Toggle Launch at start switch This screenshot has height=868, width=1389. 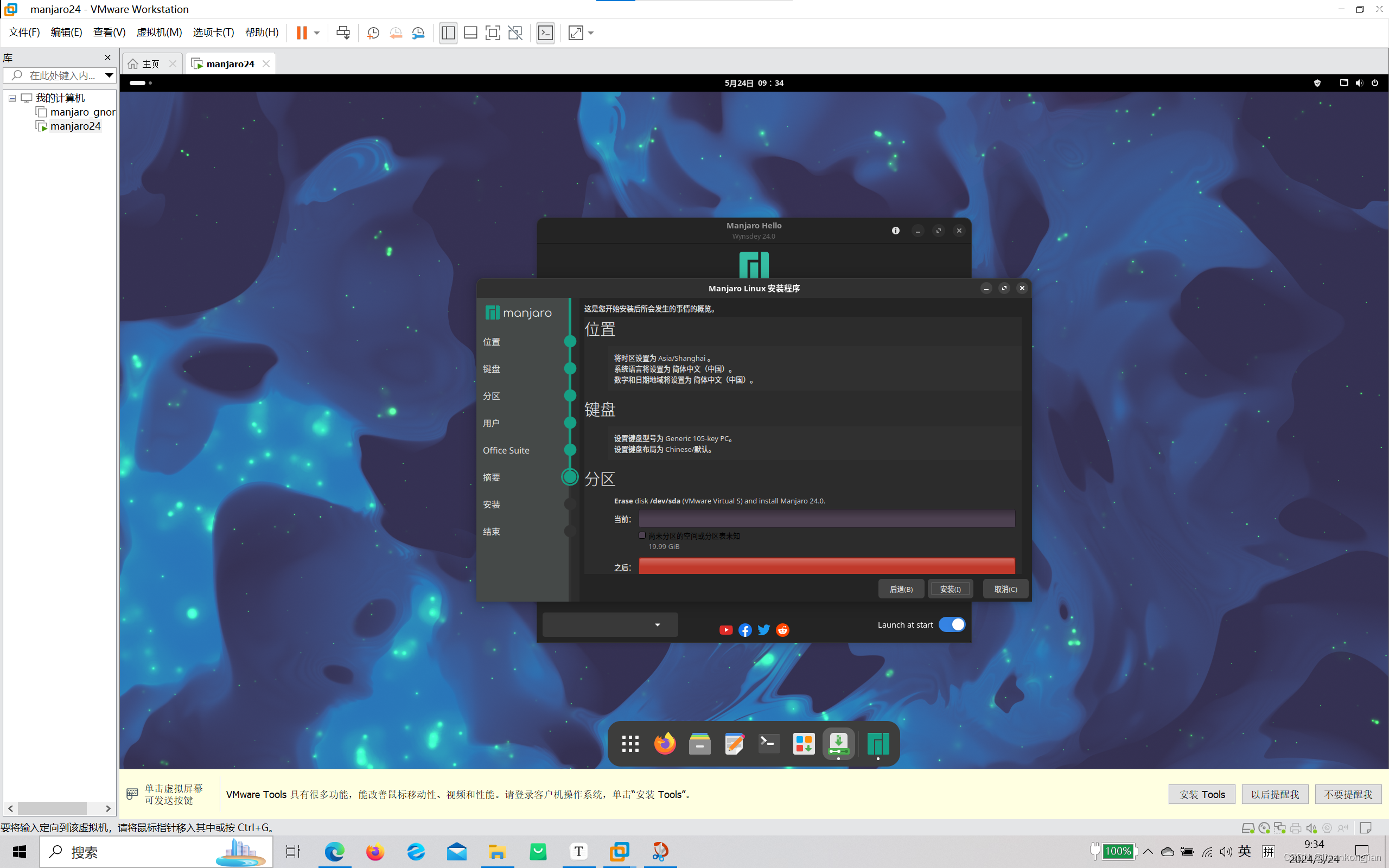(952, 624)
